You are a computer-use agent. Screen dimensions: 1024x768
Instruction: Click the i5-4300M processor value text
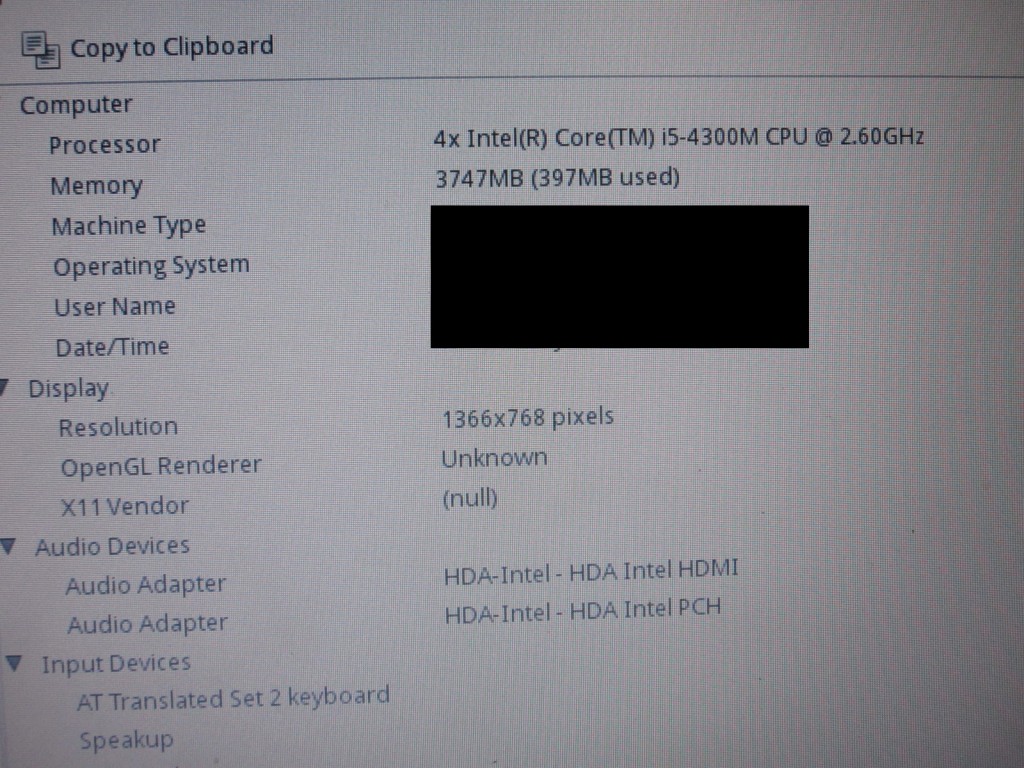(x=679, y=137)
